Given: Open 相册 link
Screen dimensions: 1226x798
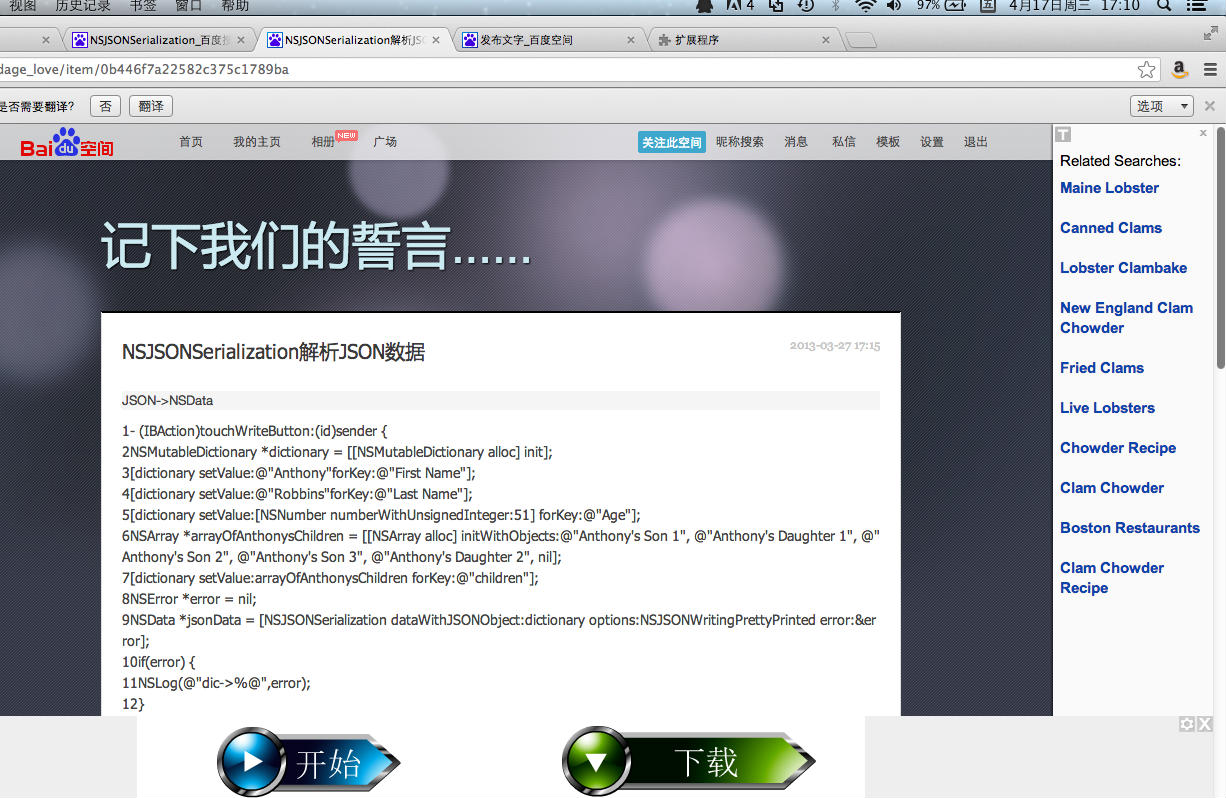Looking at the screenshot, I should pos(323,142).
